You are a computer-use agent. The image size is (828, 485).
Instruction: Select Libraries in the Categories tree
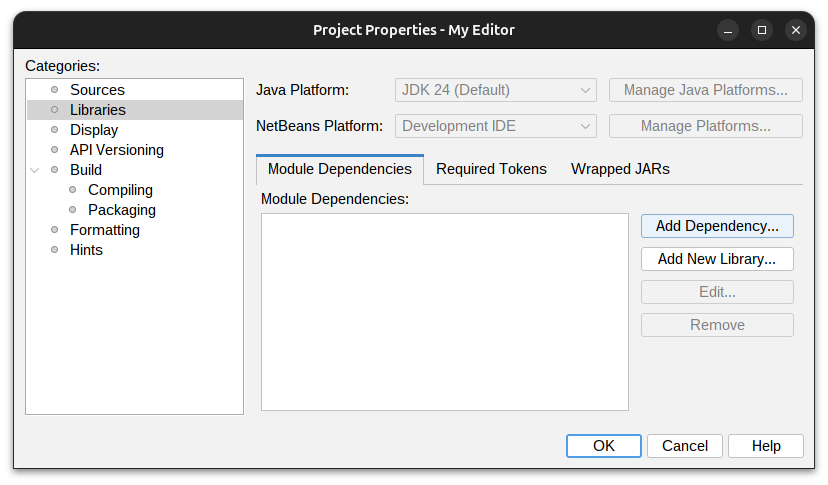97,110
